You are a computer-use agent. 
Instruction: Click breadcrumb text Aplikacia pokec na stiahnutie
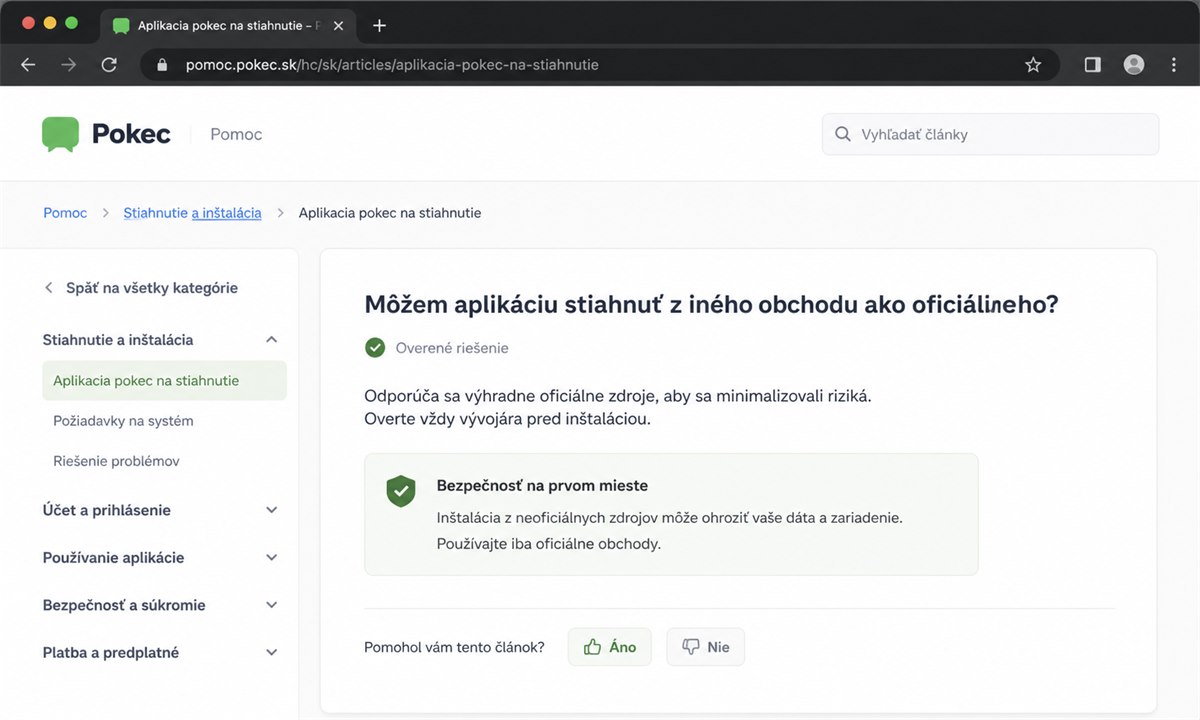[390, 213]
